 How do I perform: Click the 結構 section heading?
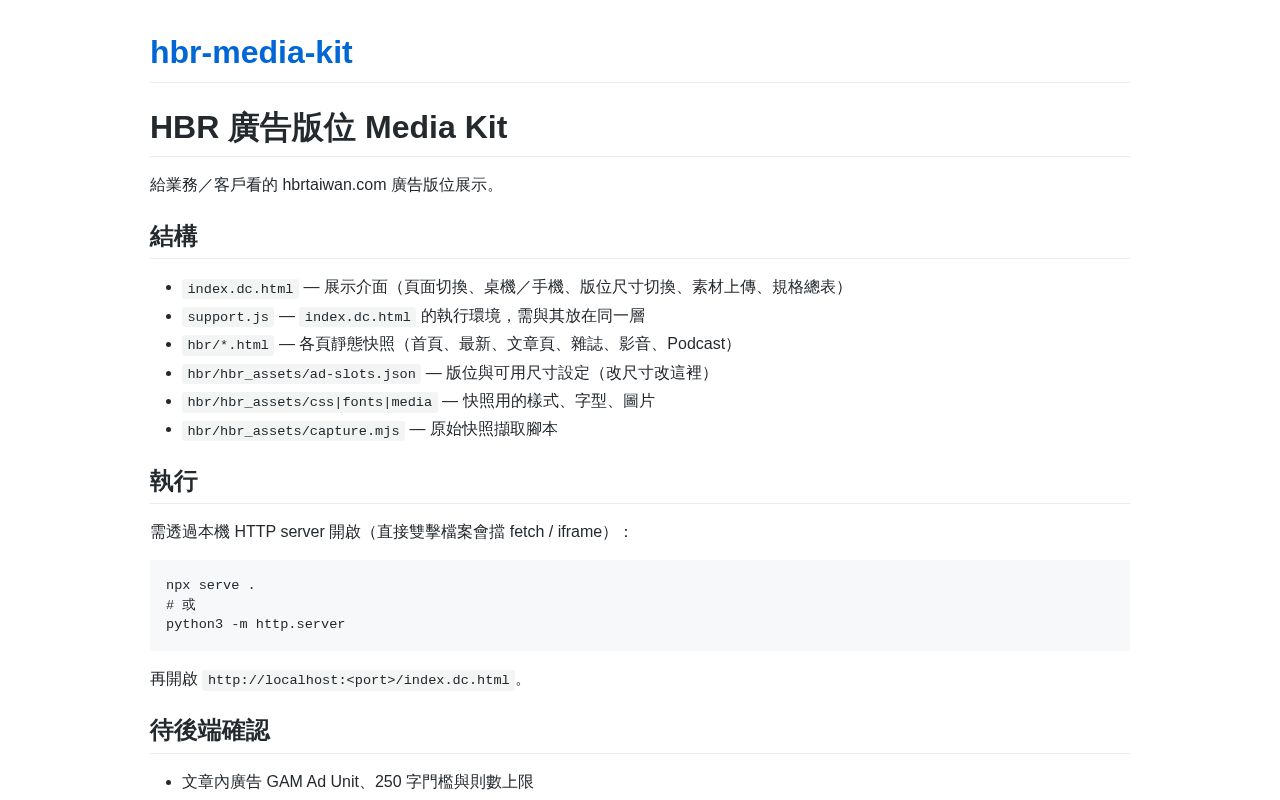[x=174, y=237]
